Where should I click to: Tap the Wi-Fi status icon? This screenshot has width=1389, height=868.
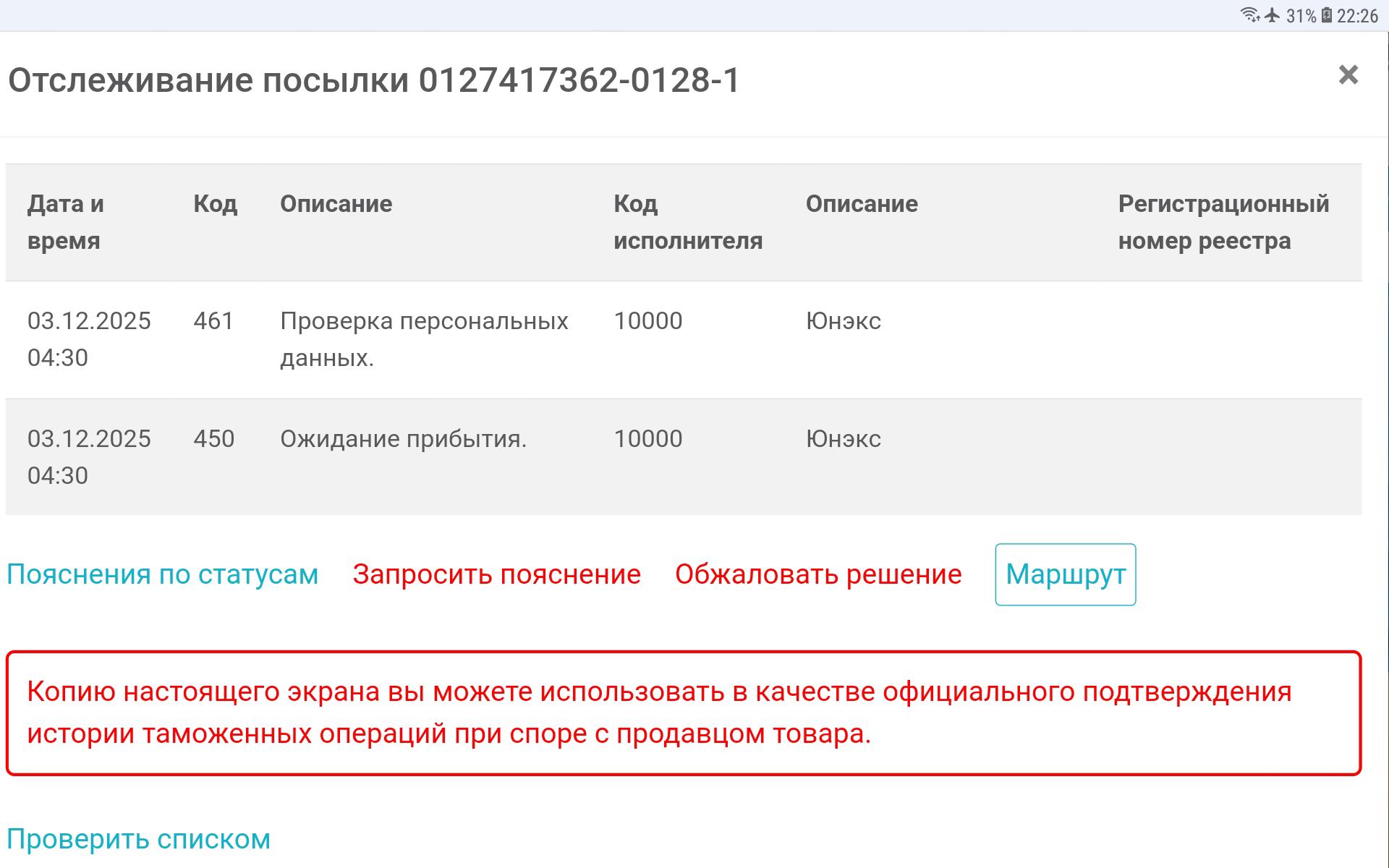[1249, 15]
